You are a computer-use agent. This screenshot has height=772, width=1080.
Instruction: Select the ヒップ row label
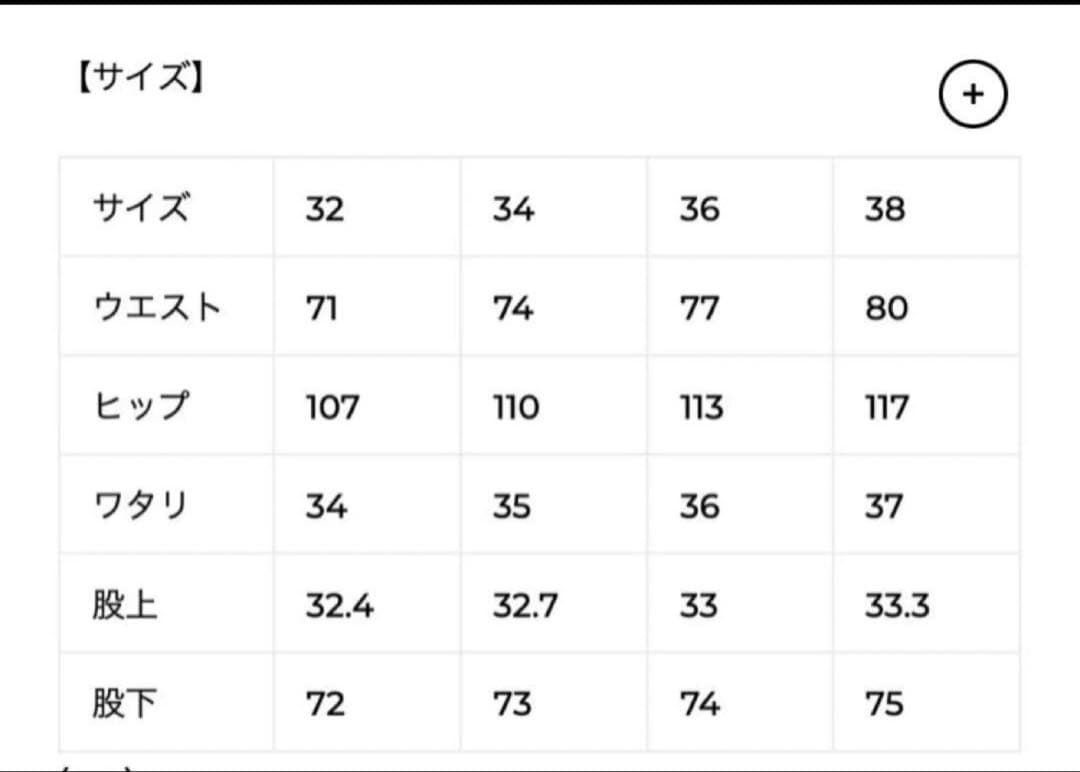140,407
